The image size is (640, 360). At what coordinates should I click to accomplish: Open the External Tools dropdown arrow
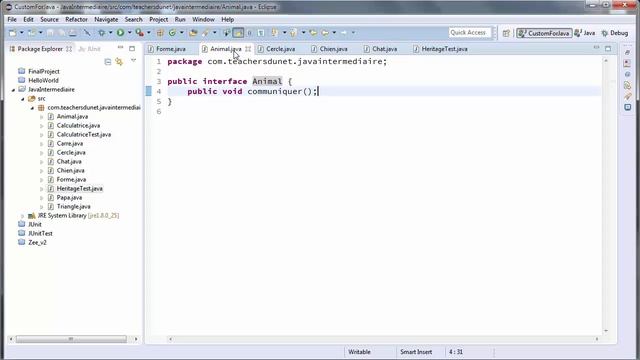click(149, 33)
